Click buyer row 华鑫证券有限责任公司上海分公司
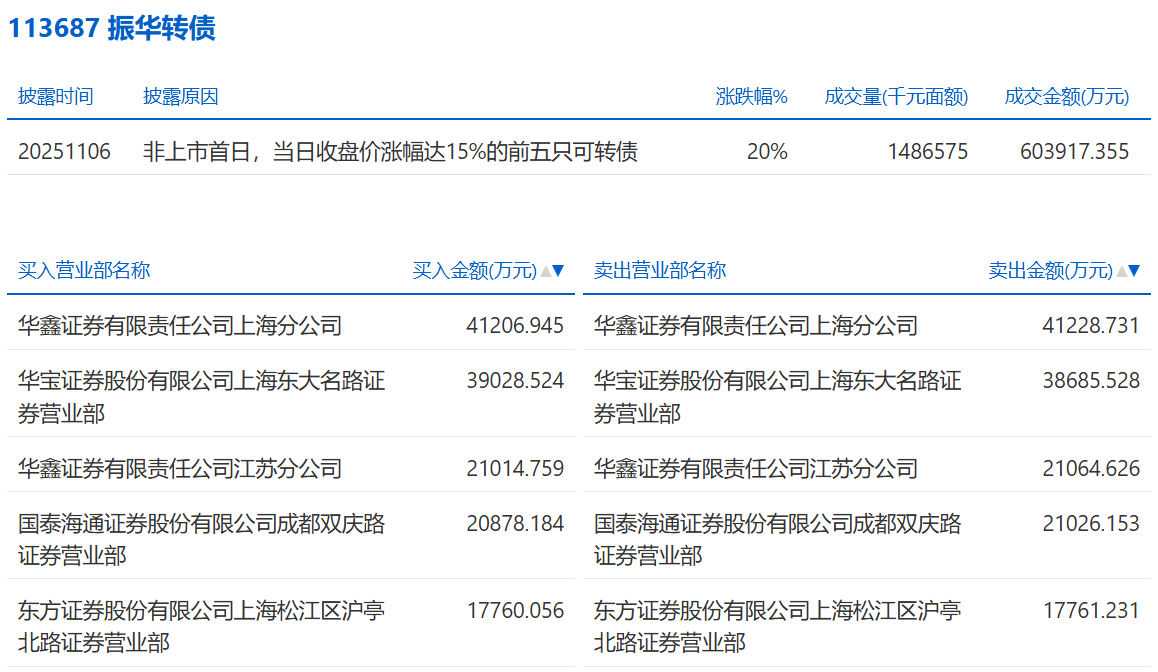The width and height of the screenshot is (1158, 672). pyautogui.click(x=180, y=326)
